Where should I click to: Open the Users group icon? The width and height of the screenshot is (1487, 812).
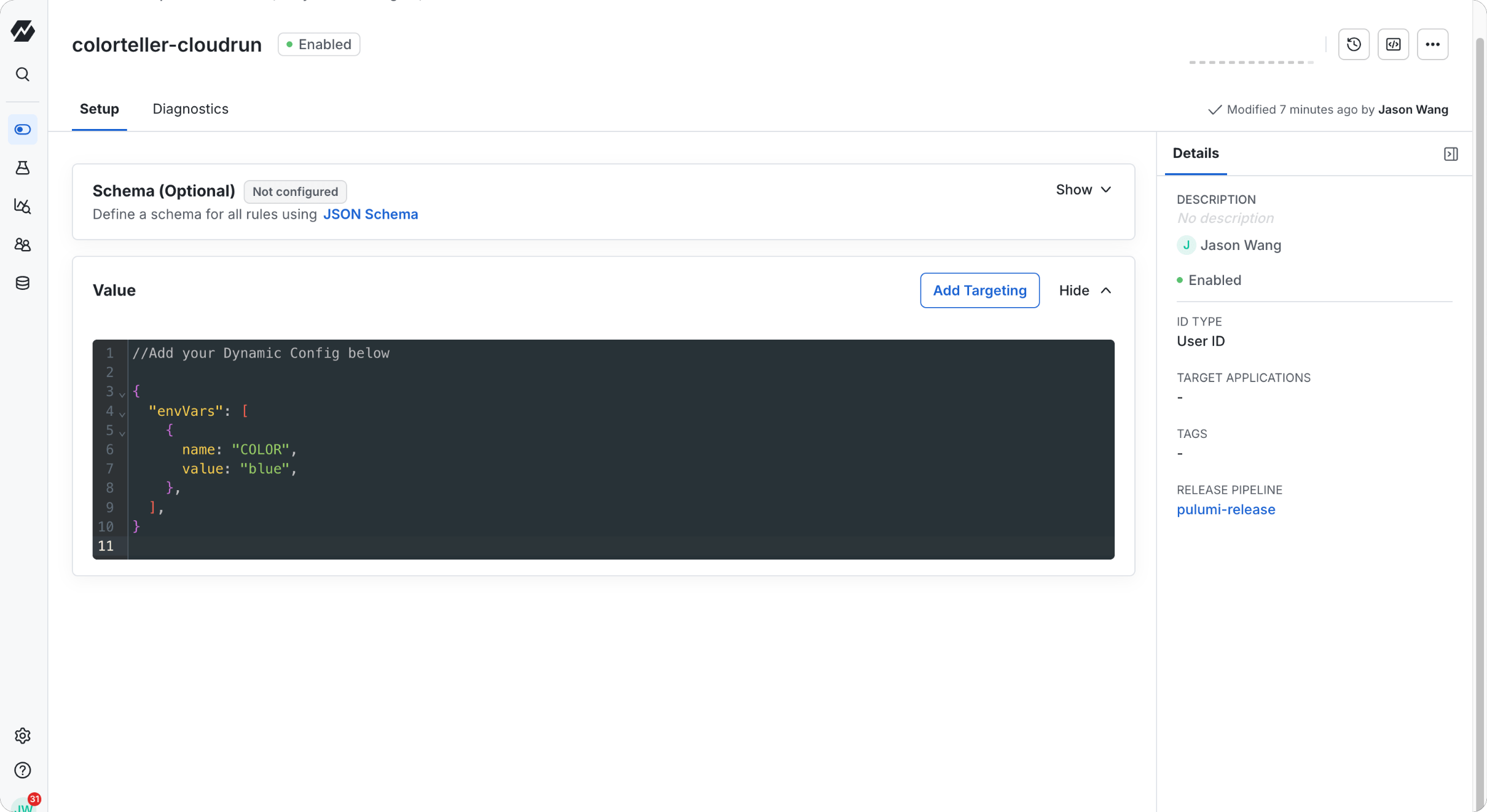tap(23, 244)
